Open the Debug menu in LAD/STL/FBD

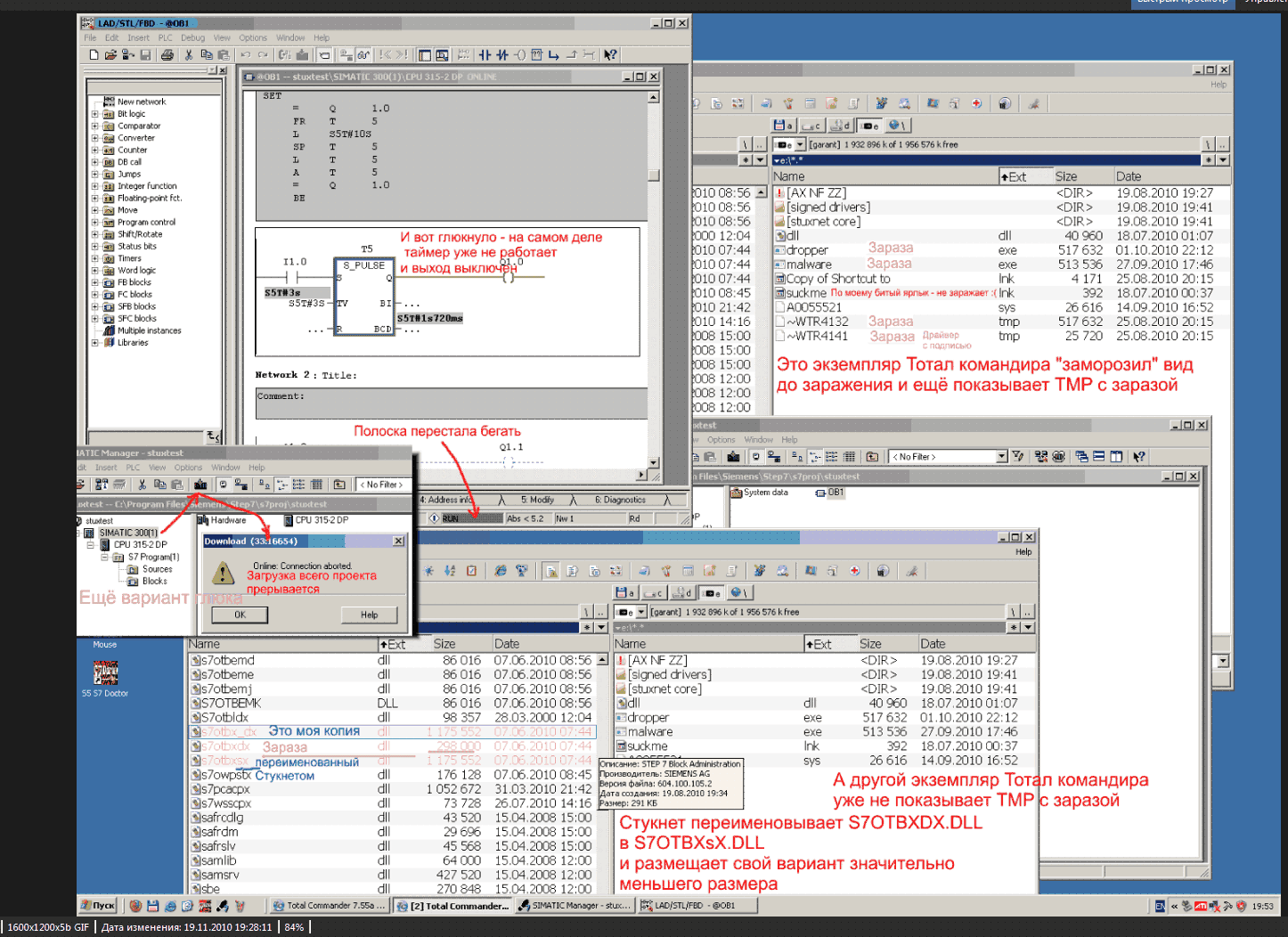[192, 38]
